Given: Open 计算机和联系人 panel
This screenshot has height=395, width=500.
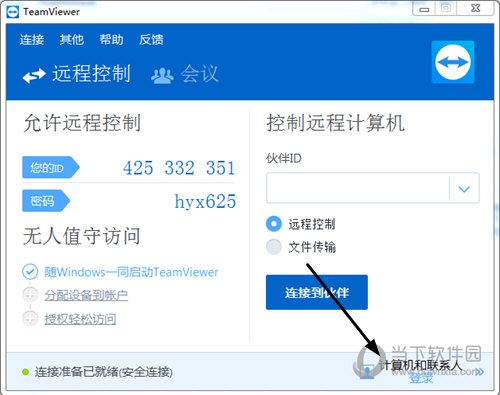Looking at the screenshot, I should [421, 365].
